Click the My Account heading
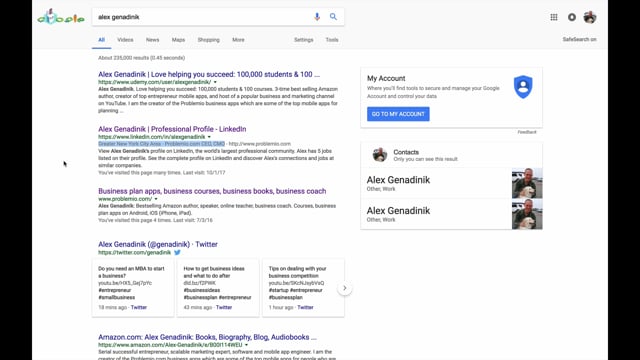This screenshot has width=640, height=360. pos(386,78)
